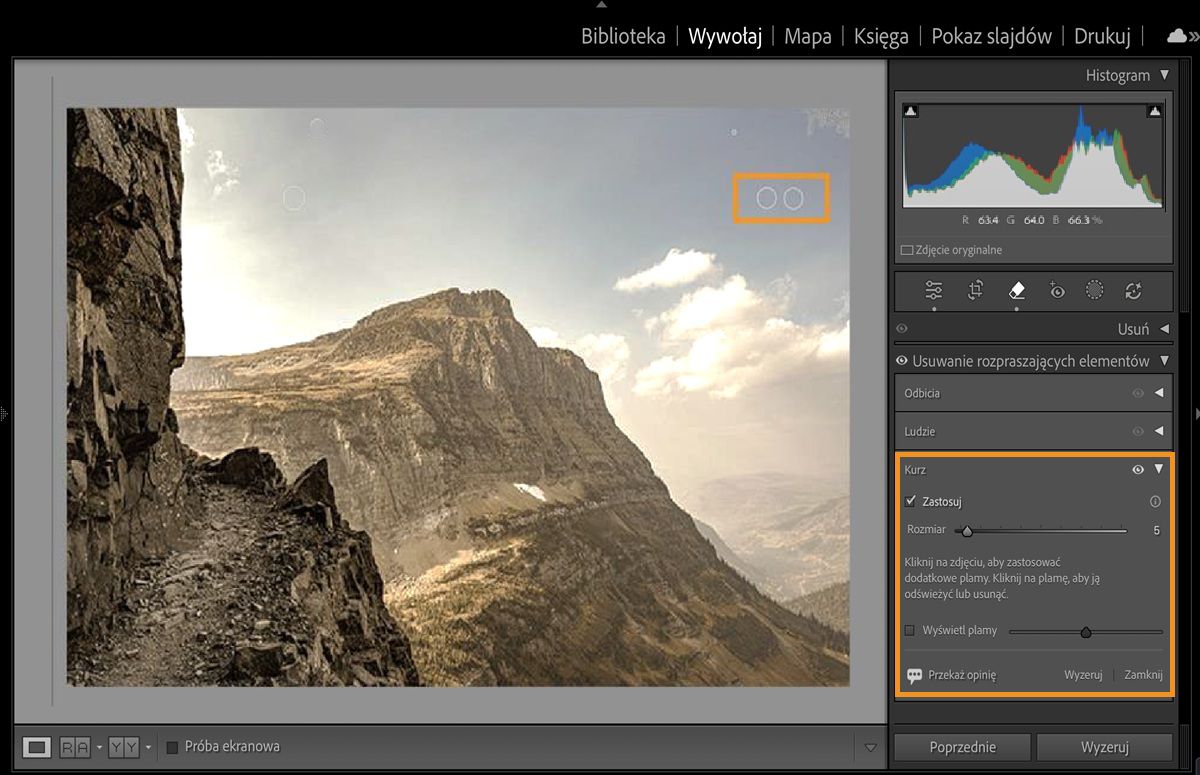Expand the Ludzie section

pyautogui.click(x=1160, y=431)
